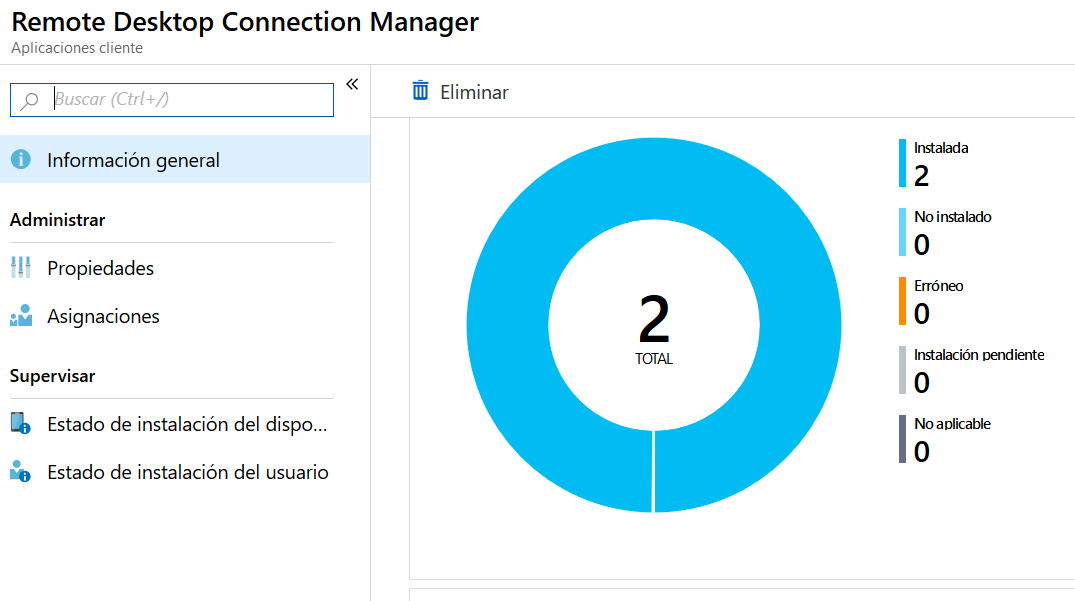The width and height of the screenshot is (1075, 601).
Task: Click the device install status icon
Action: tap(21, 423)
